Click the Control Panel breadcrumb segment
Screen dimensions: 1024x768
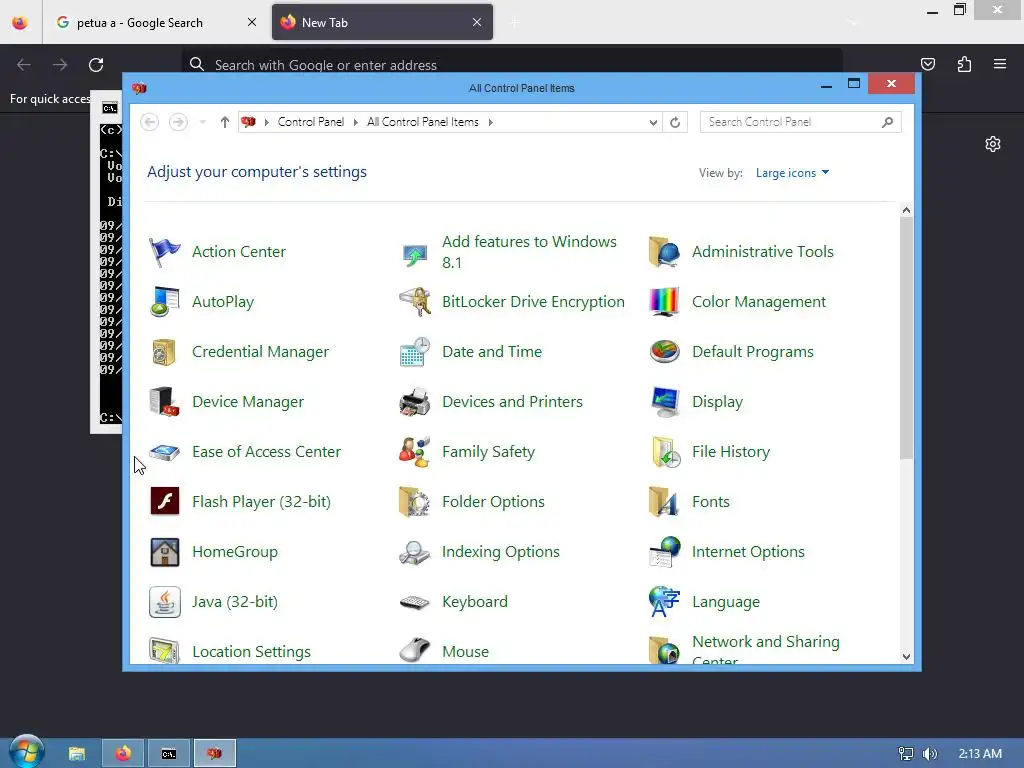(310, 122)
